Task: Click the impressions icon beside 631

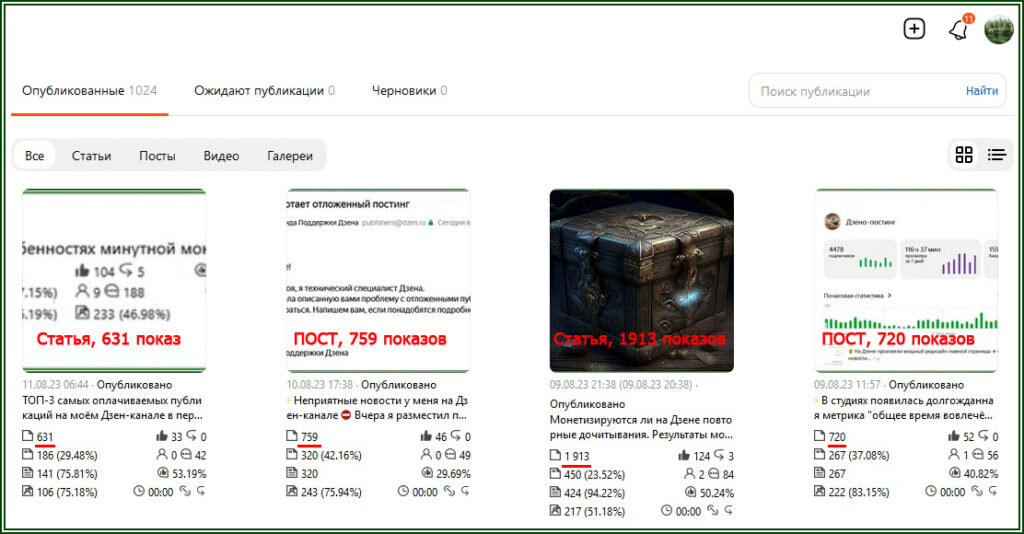Action: pyautogui.click(x=27, y=435)
